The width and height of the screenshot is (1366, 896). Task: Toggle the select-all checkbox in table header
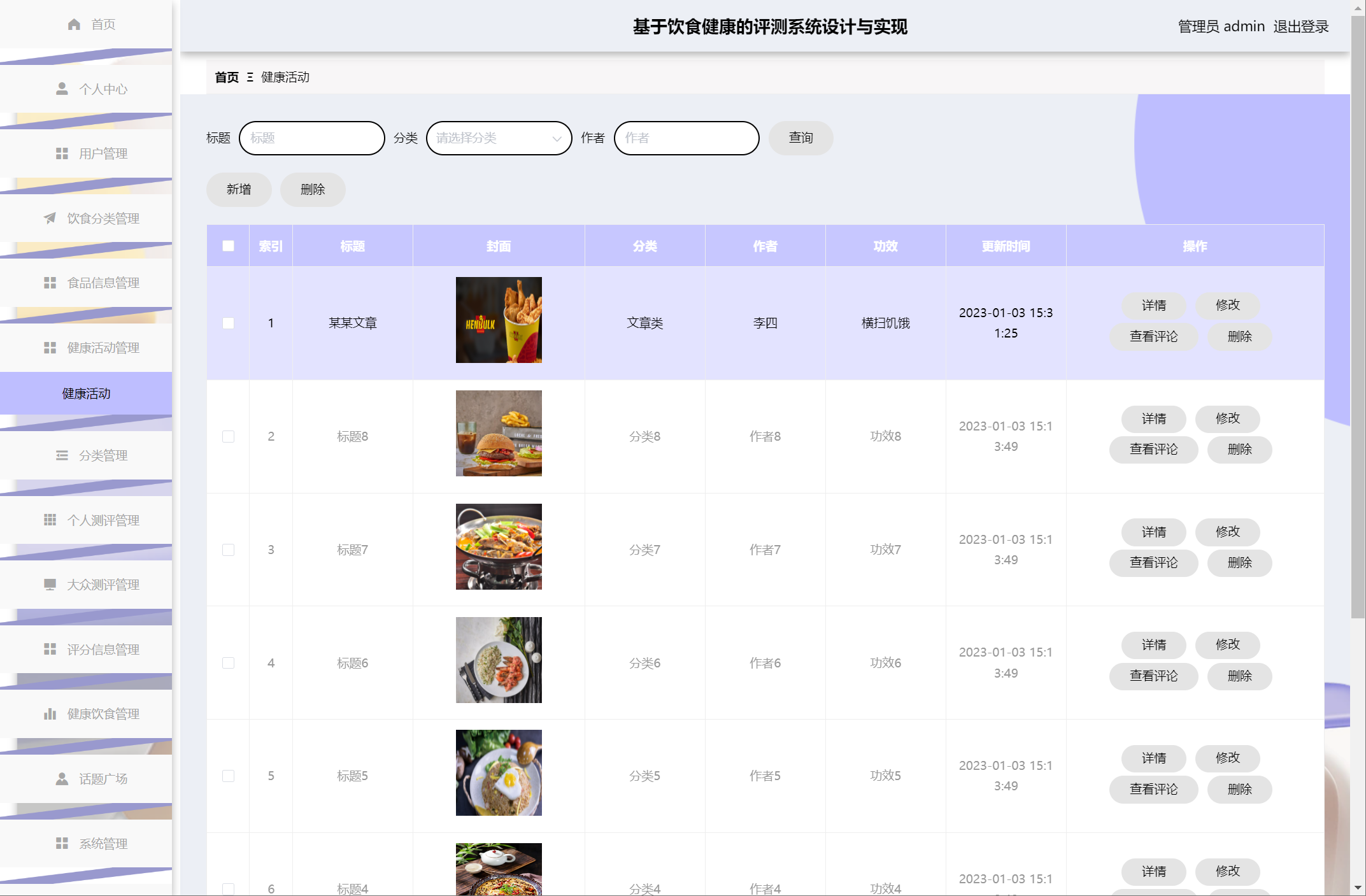click(x=228, y=246)
